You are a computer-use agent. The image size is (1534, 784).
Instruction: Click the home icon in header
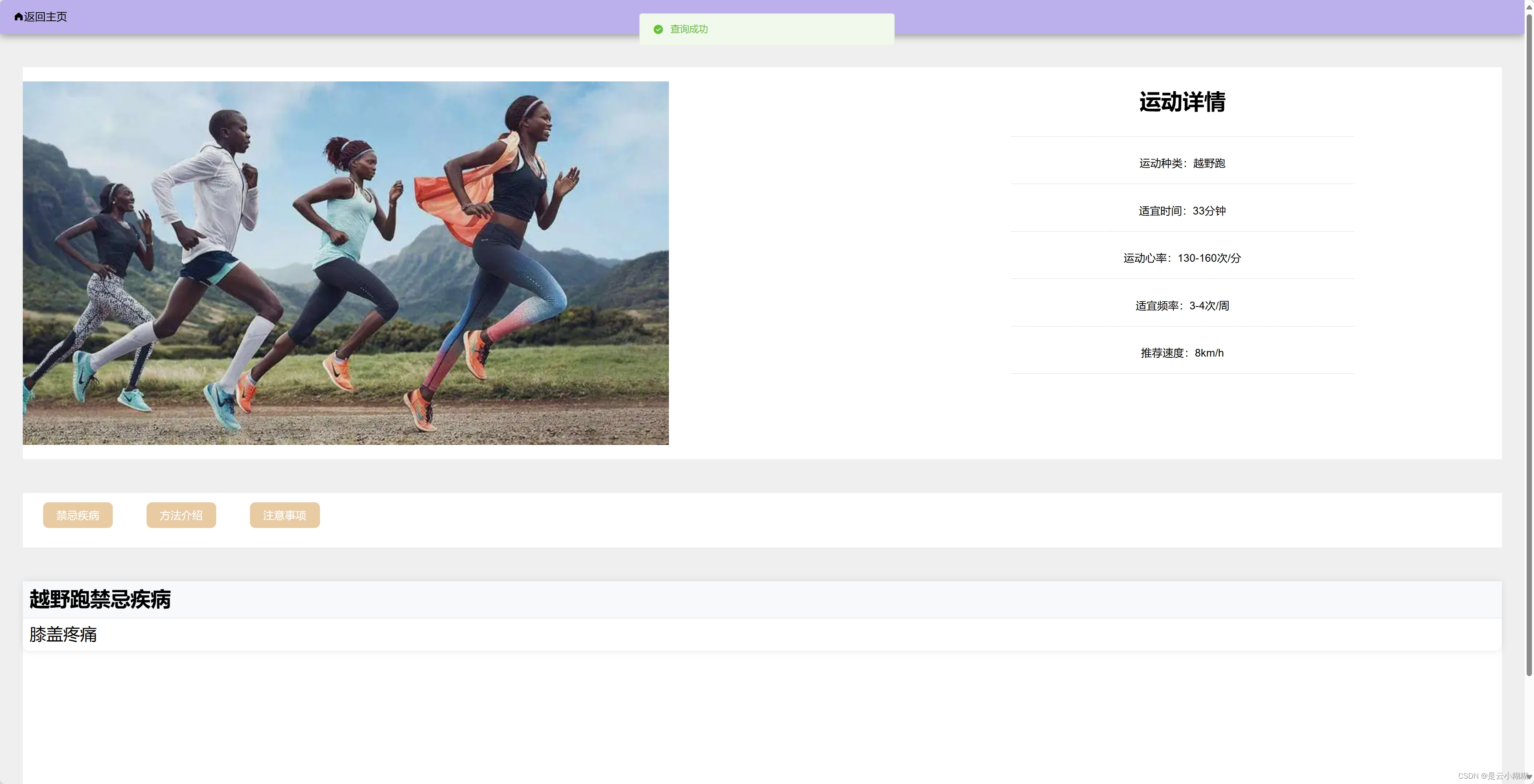18,17
